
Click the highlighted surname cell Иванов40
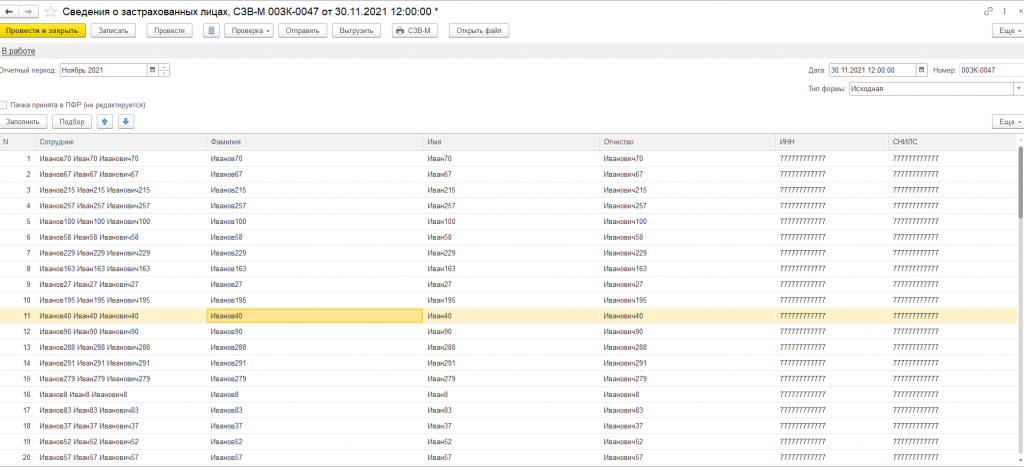(x=315, y=315)
